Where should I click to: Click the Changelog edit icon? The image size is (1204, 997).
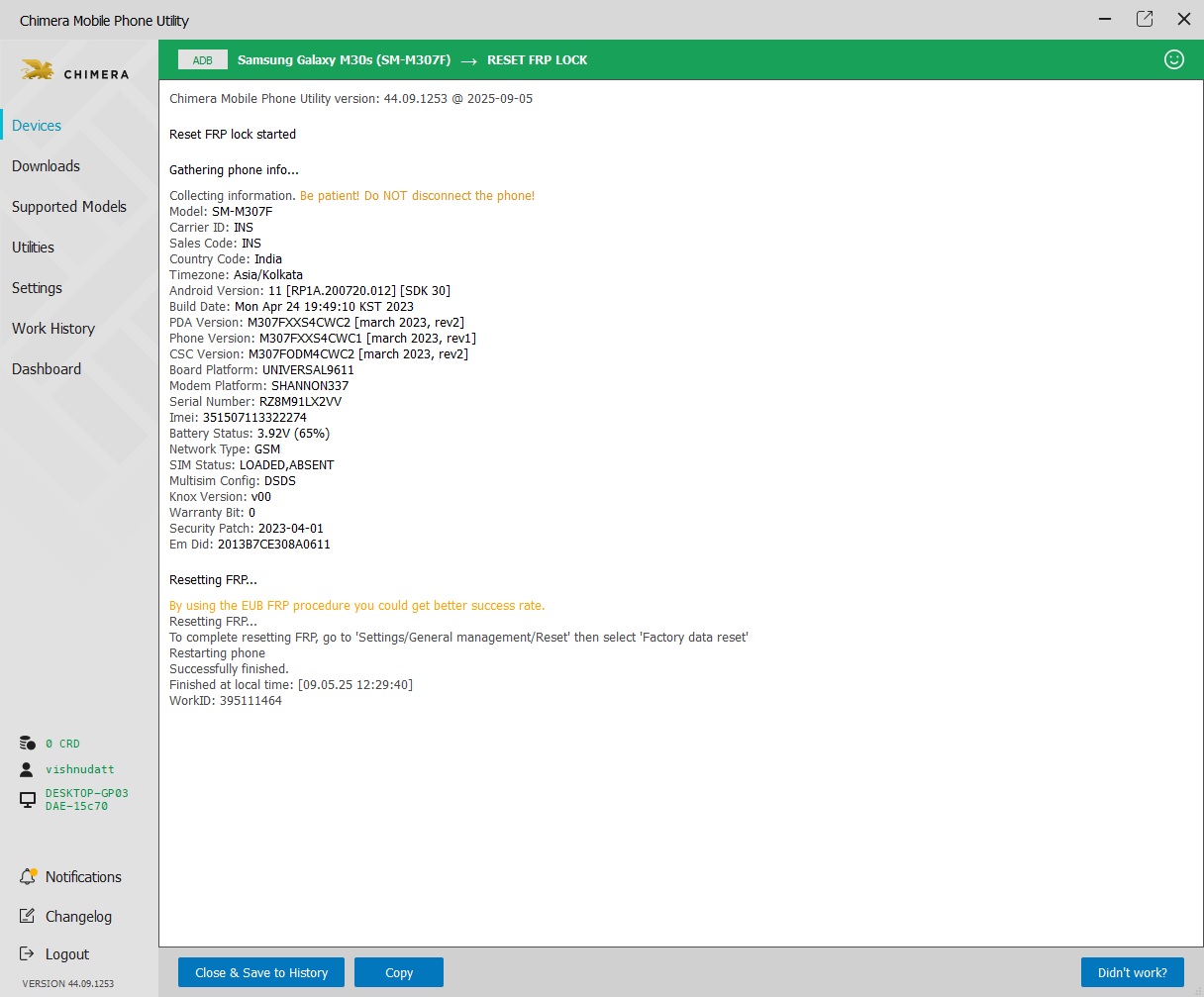pyautogui.click(x=28, y=916)
